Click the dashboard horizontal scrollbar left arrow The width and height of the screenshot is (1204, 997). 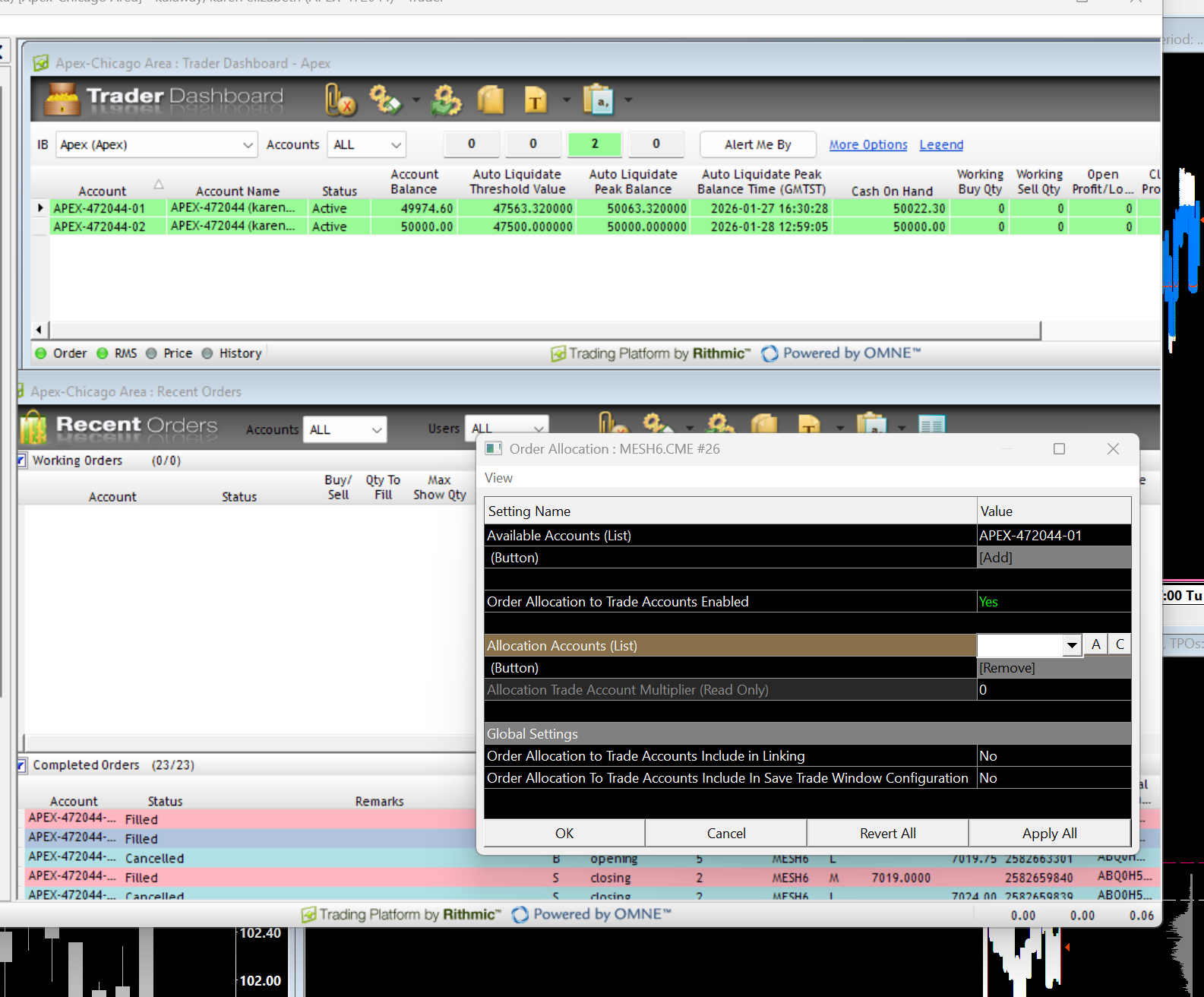coord(40,330)
